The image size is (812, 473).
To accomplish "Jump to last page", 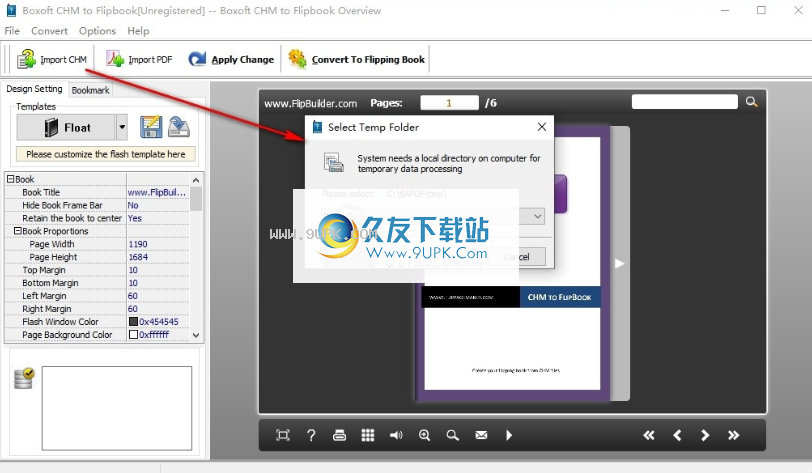I will [x=733, y=435].
